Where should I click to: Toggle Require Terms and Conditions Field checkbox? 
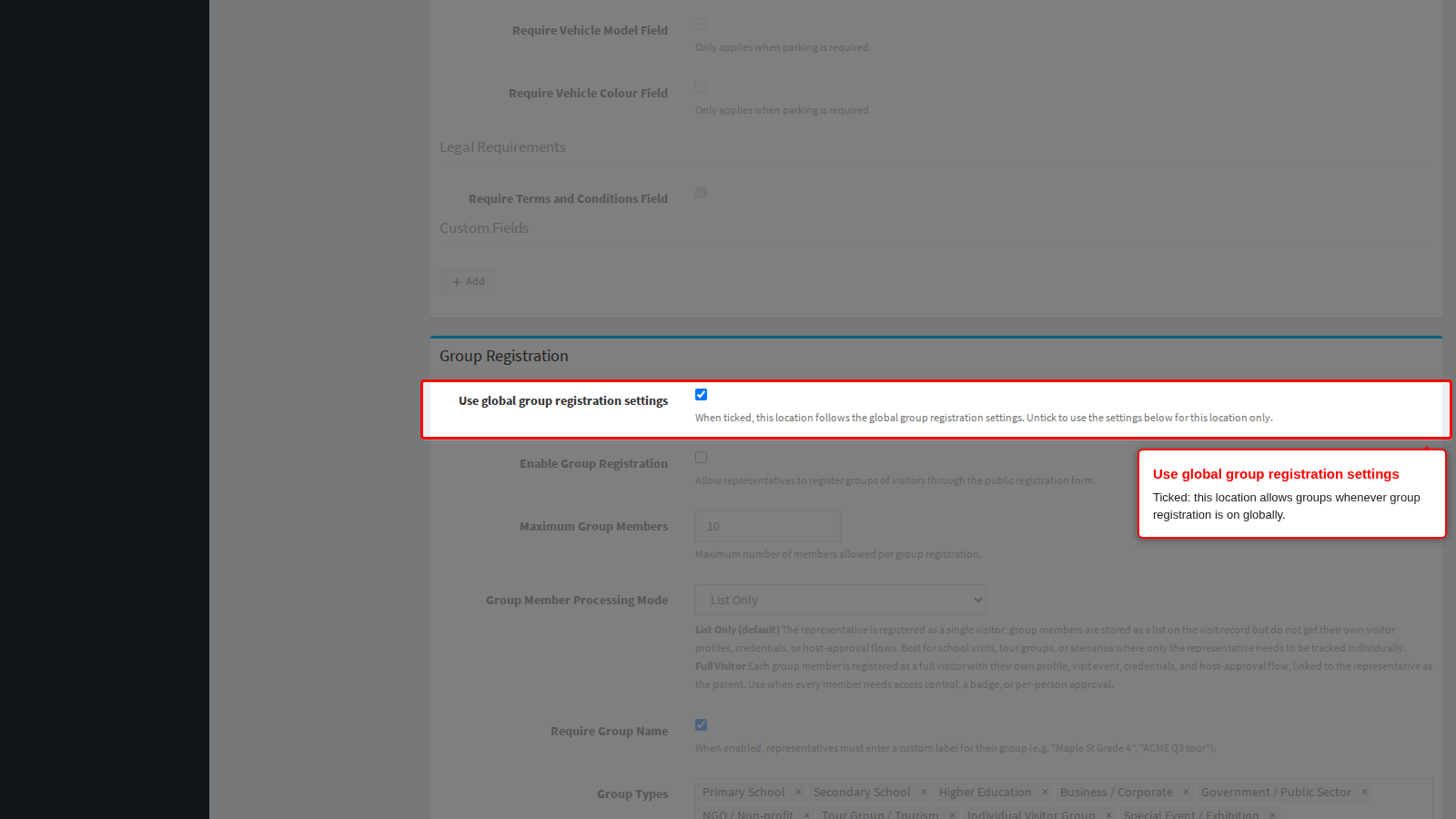pos(701,193)
